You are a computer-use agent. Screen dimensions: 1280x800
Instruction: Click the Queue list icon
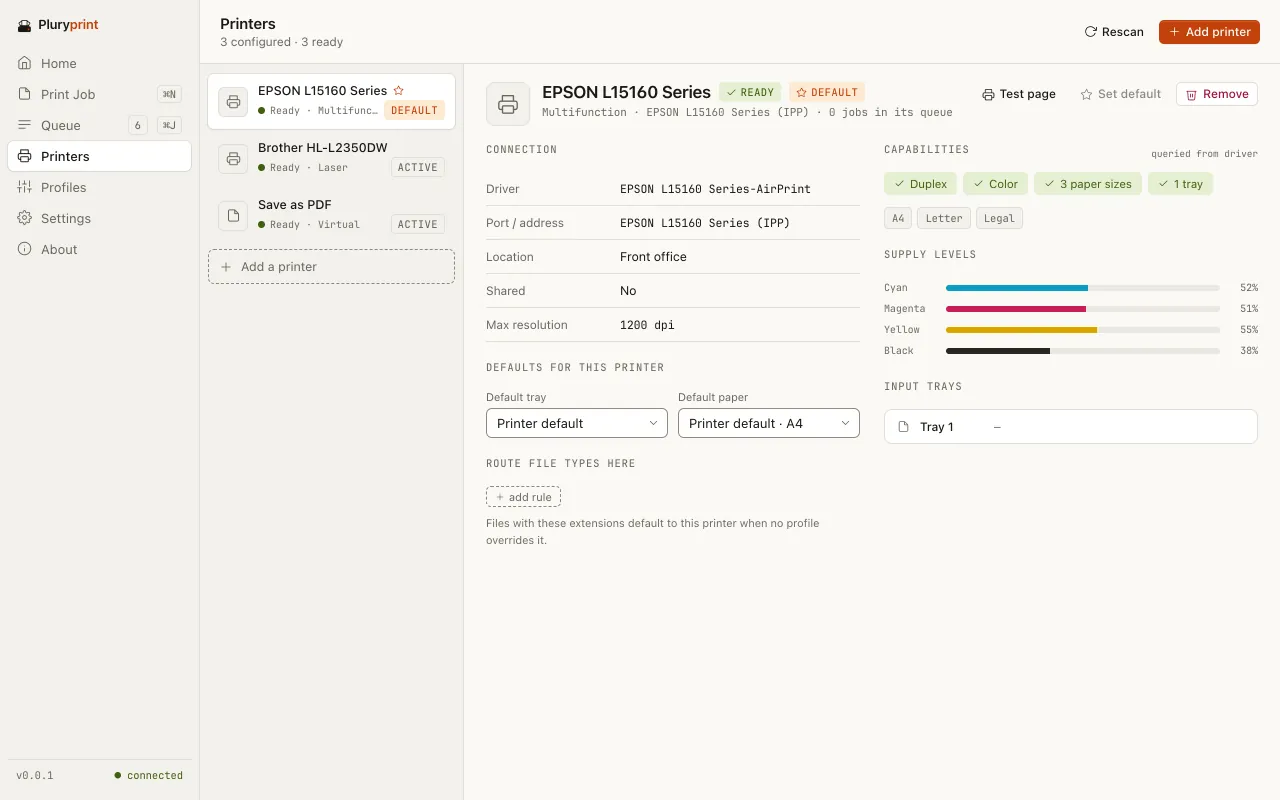(x=24, y=125)
